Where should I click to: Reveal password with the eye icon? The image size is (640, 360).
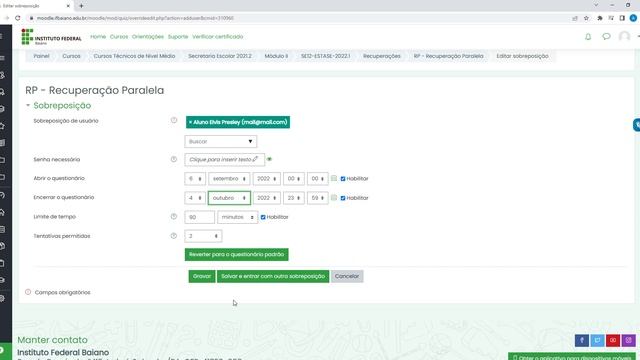[x=269, y=159]
